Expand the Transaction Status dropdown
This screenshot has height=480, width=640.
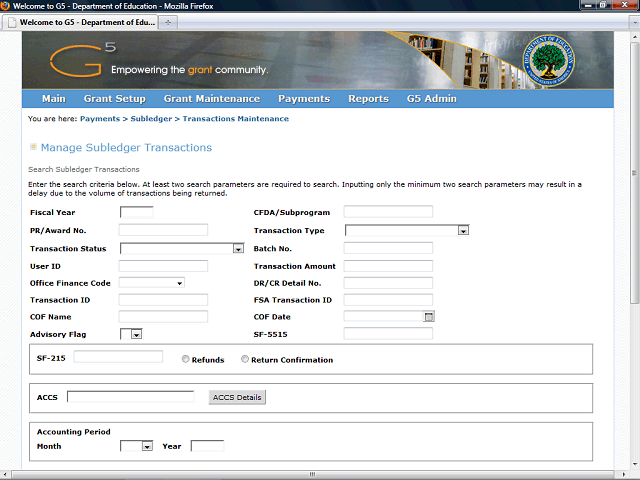pos(238,249)
